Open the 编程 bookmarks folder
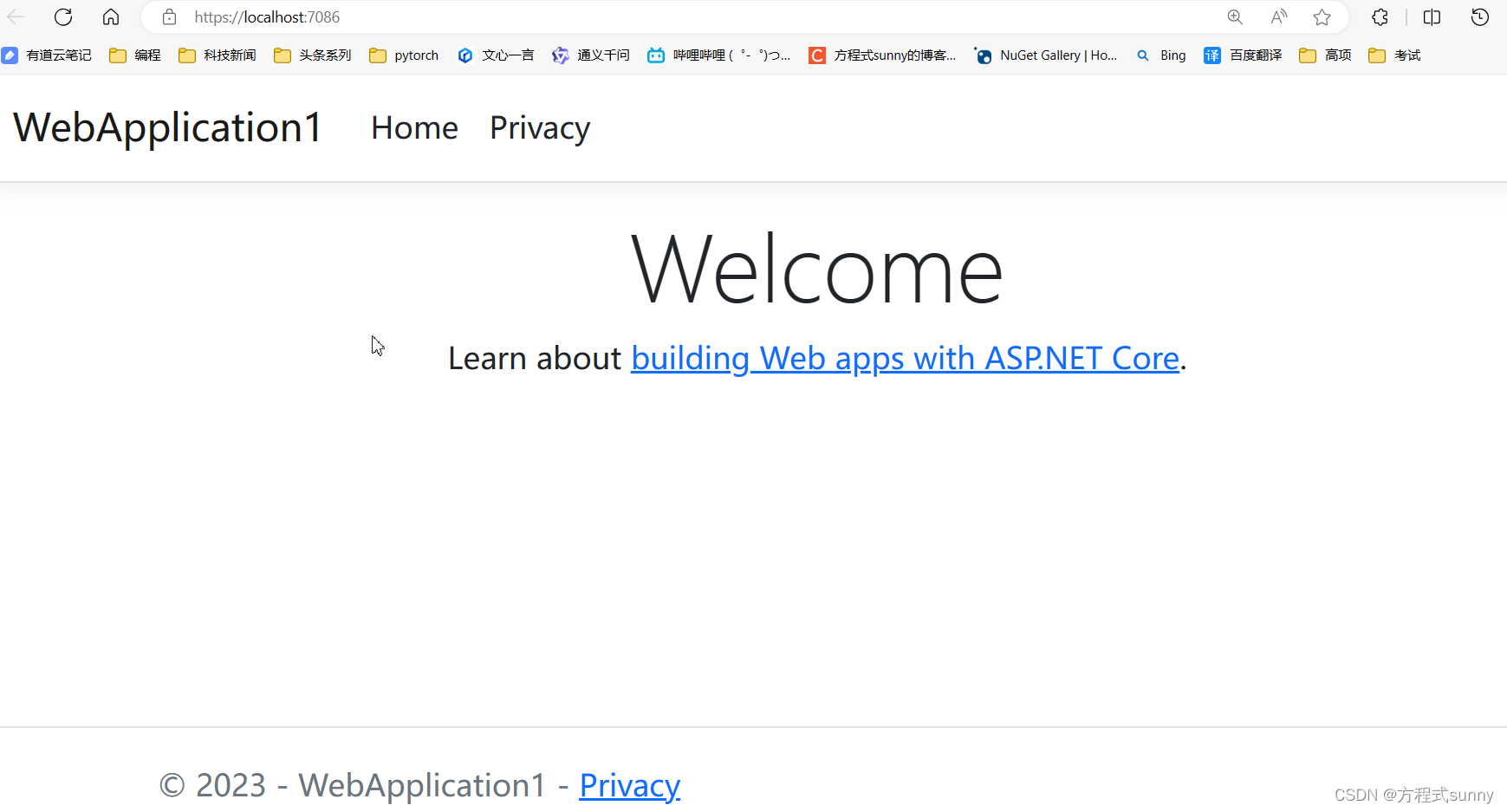 coord(135,55)
